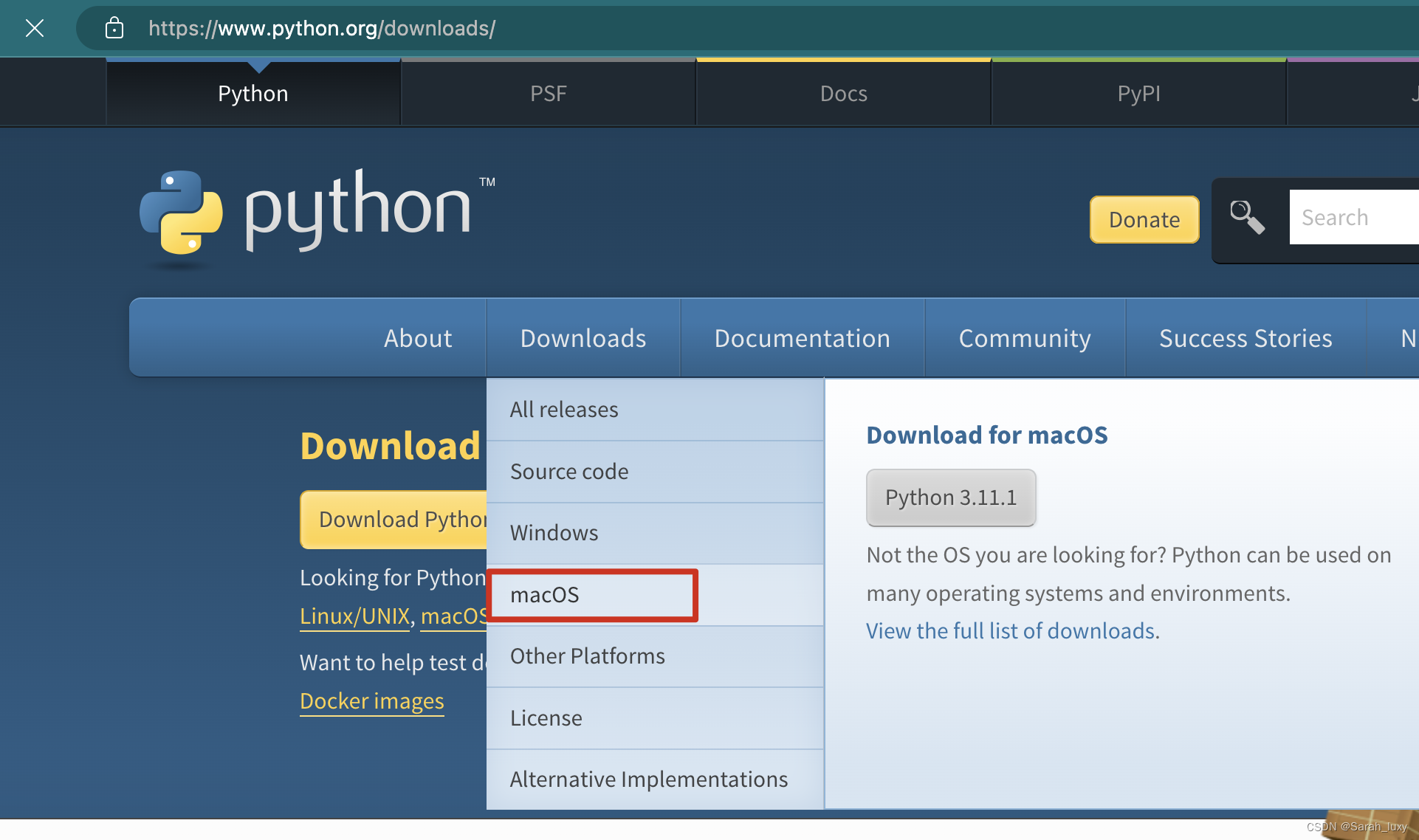Click the magnifying glass search icon
Screen dimensions: 1419x840
(x=1247, y=218)
